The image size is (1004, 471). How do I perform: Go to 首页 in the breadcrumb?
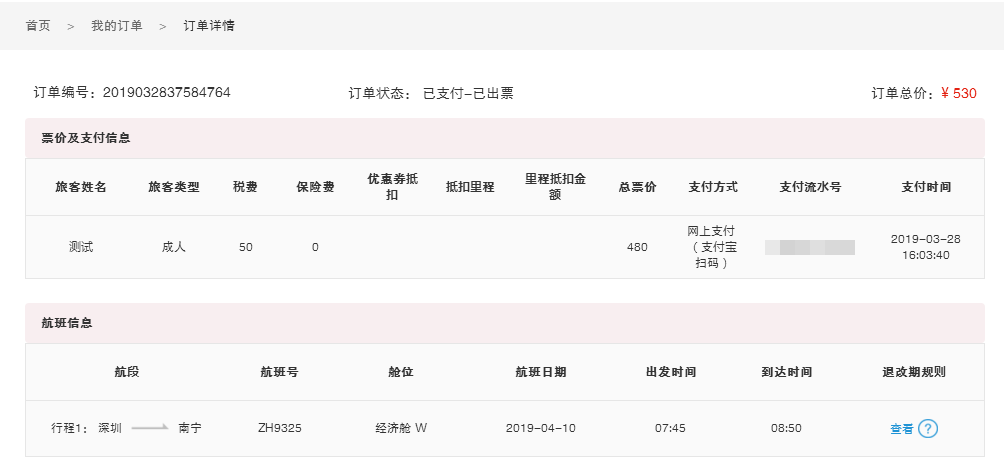pyautogui.click(x=38, y=25)
